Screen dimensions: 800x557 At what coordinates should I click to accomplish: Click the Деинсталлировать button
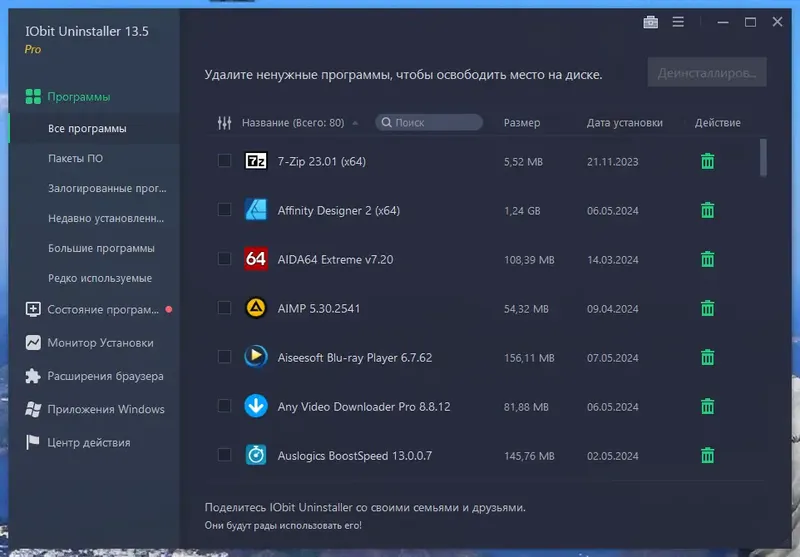[707, 72]
